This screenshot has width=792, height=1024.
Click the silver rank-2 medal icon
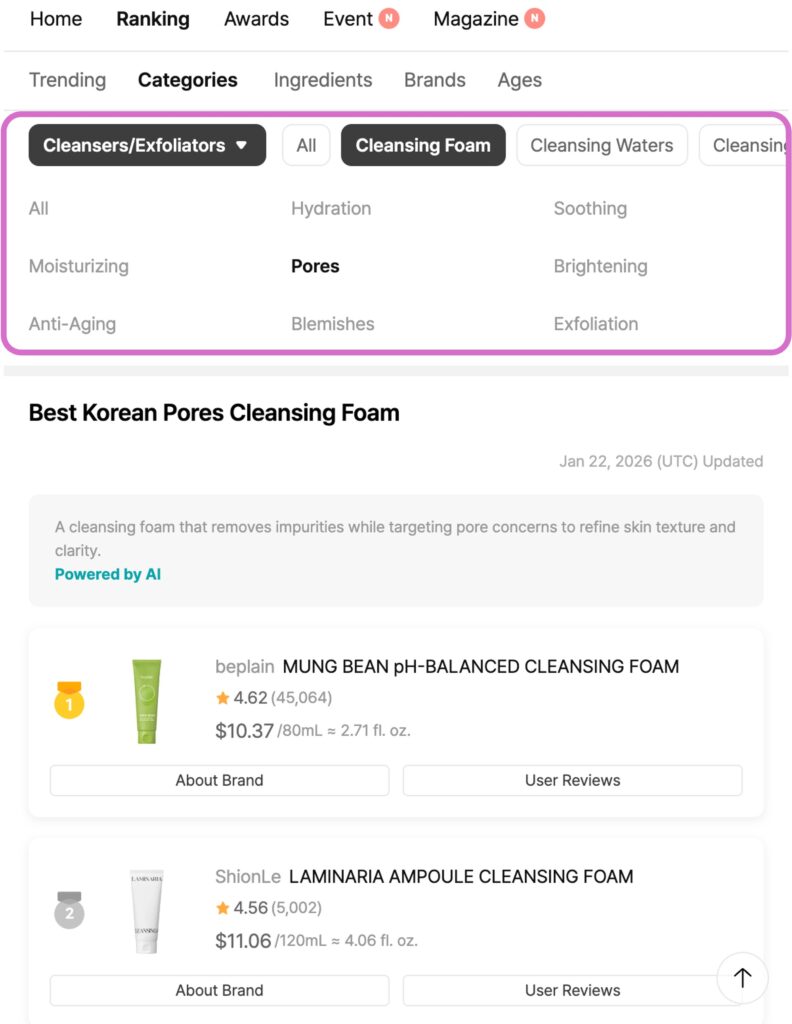(67, 911)
